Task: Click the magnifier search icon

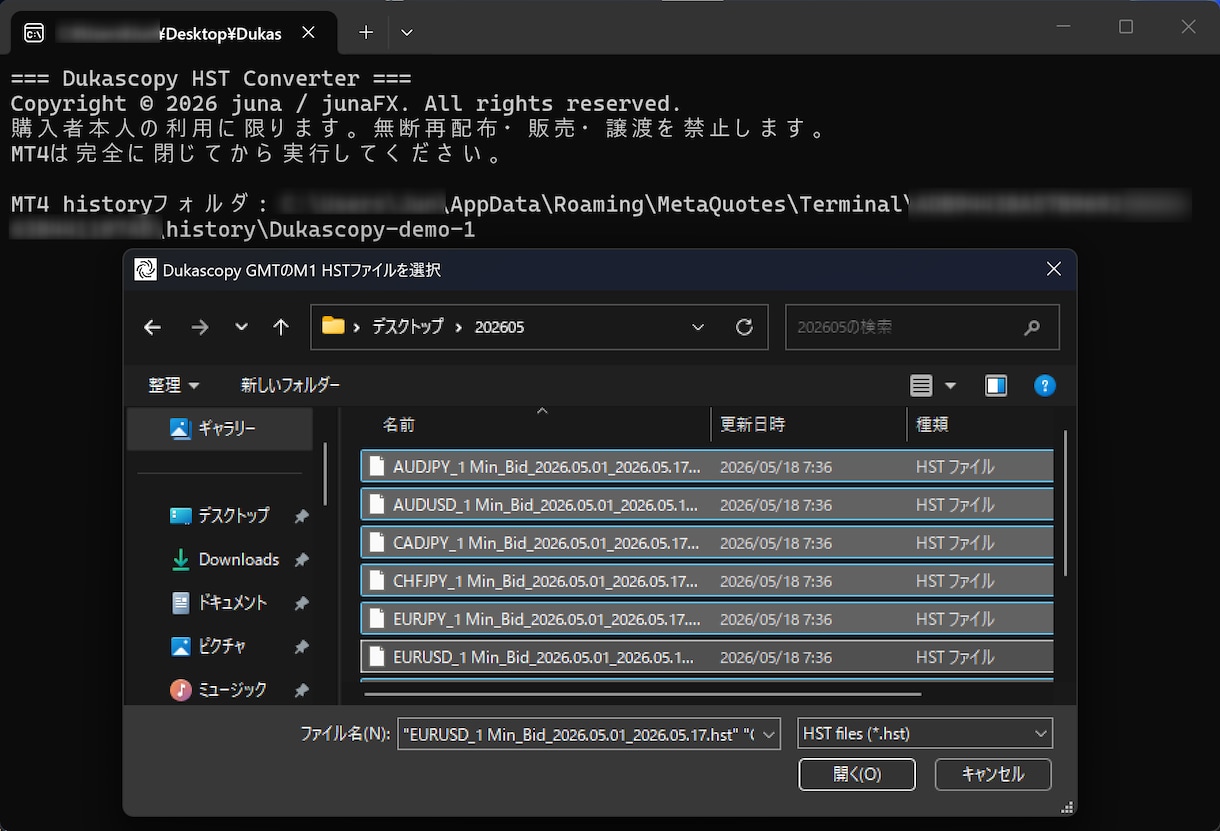Action: pos(1032,327)
